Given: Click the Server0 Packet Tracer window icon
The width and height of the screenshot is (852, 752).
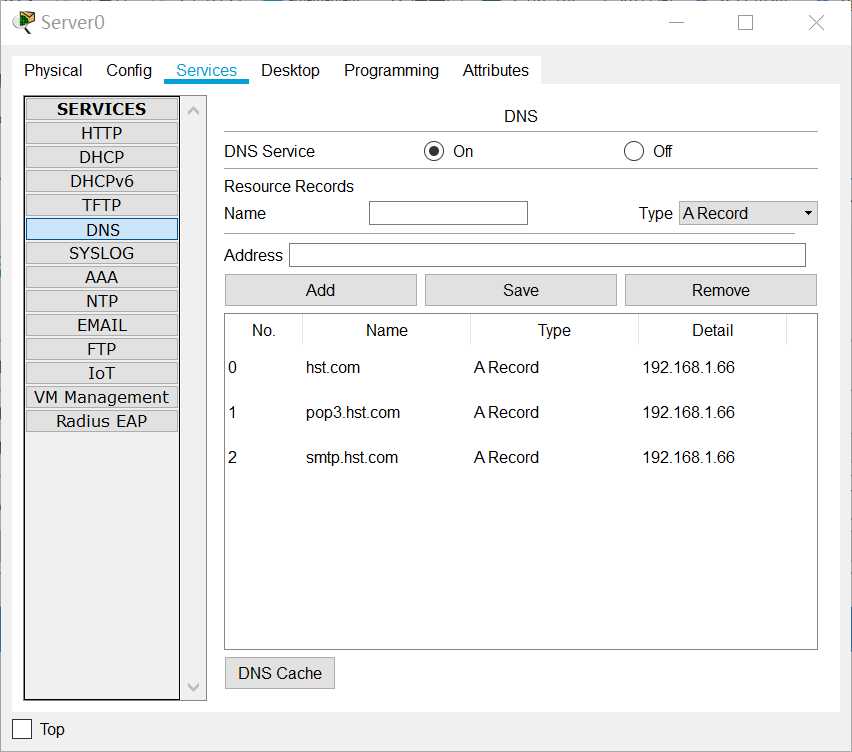Looking at the screenshot, I should [24, 22].
